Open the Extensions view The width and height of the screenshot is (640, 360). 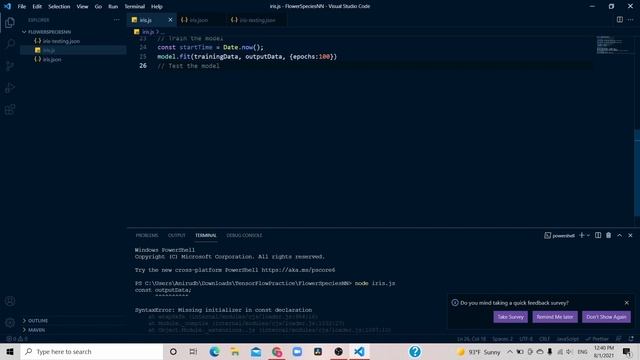tap(10, 109)
